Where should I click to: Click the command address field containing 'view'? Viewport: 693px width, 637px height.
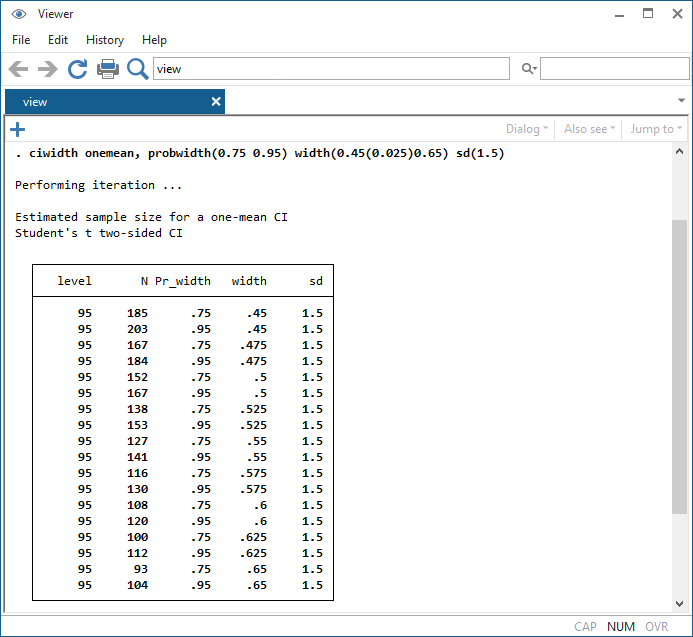pos(331,69)
